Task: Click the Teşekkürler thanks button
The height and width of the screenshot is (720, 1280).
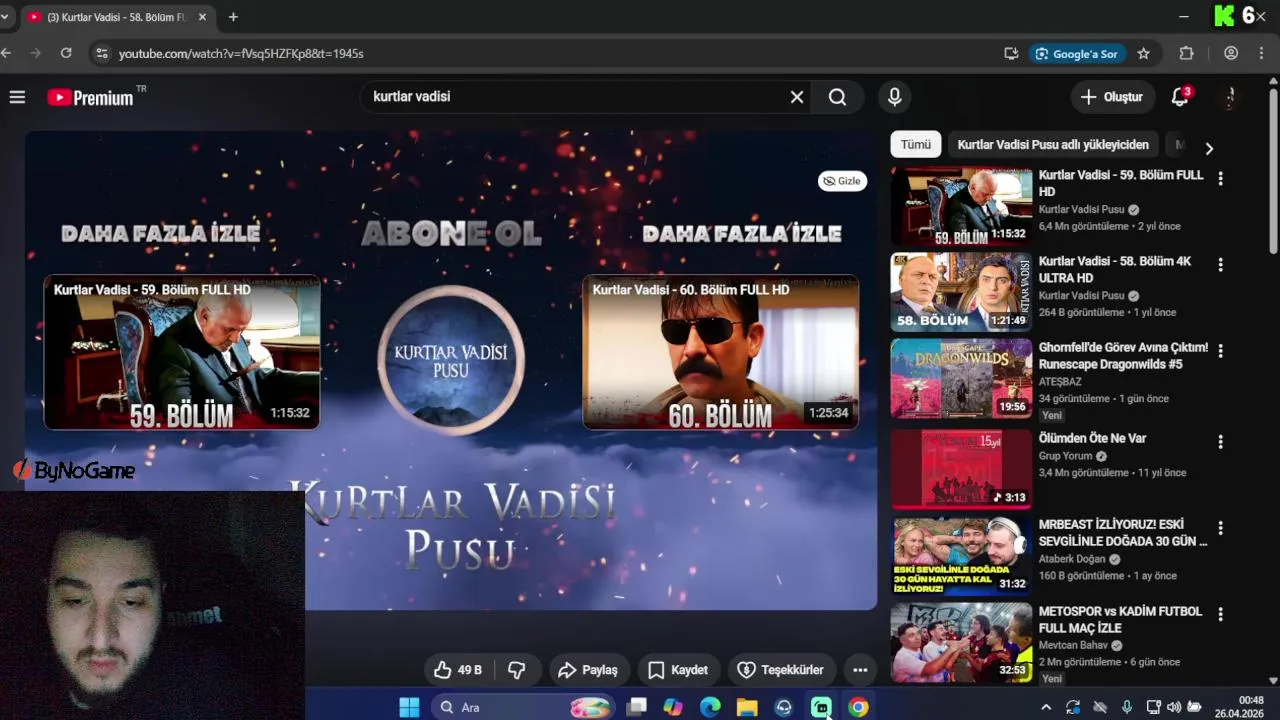Action: (780, 670)
